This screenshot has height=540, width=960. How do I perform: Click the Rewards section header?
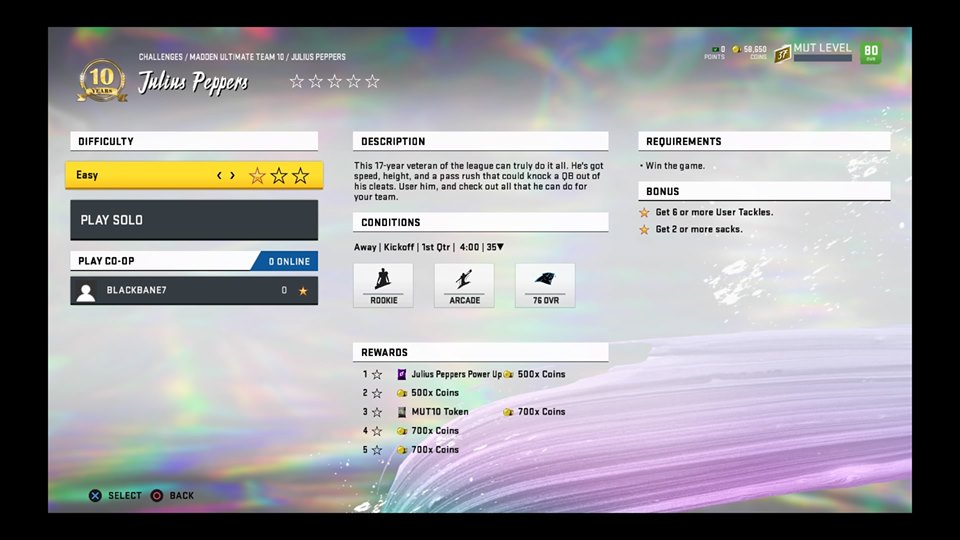pyautogui.click(x=481, y=352)
